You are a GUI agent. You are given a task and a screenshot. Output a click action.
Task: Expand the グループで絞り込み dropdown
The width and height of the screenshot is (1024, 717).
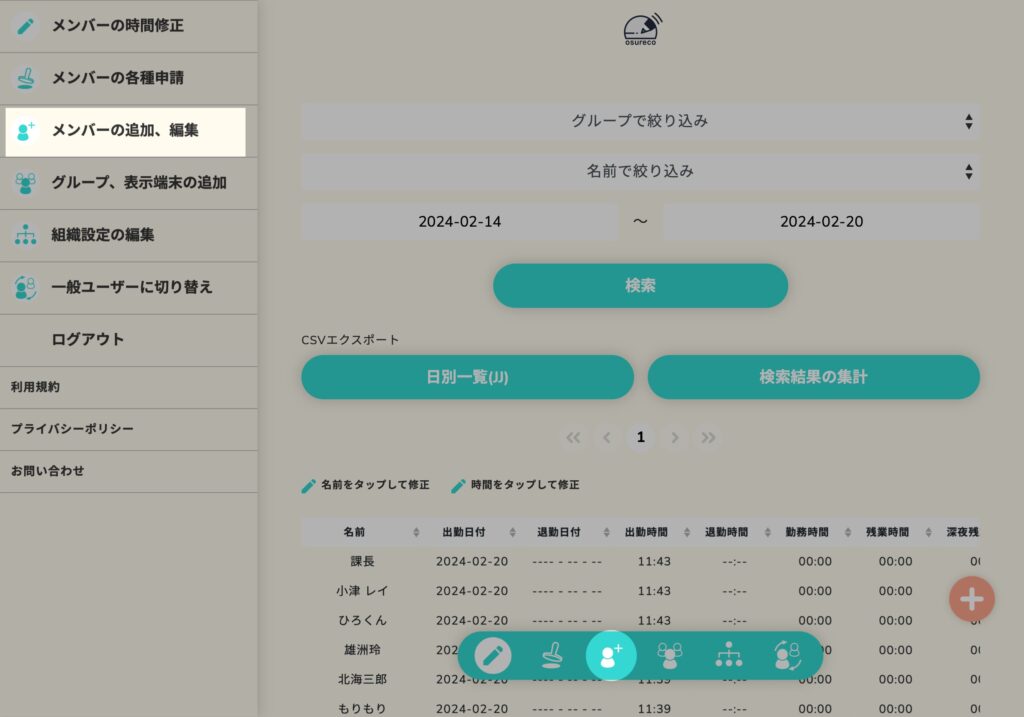[x=640, y=121]
